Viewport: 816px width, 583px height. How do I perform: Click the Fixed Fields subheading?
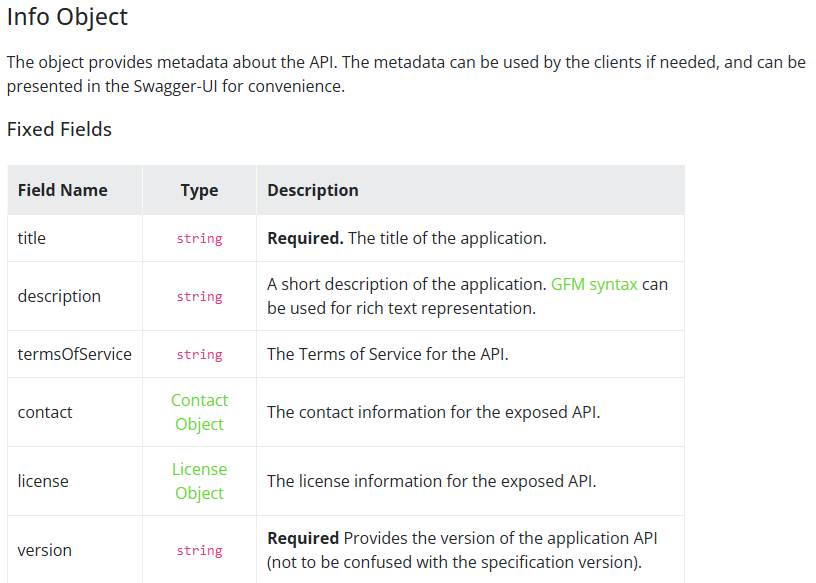click(x=59, y=129)
